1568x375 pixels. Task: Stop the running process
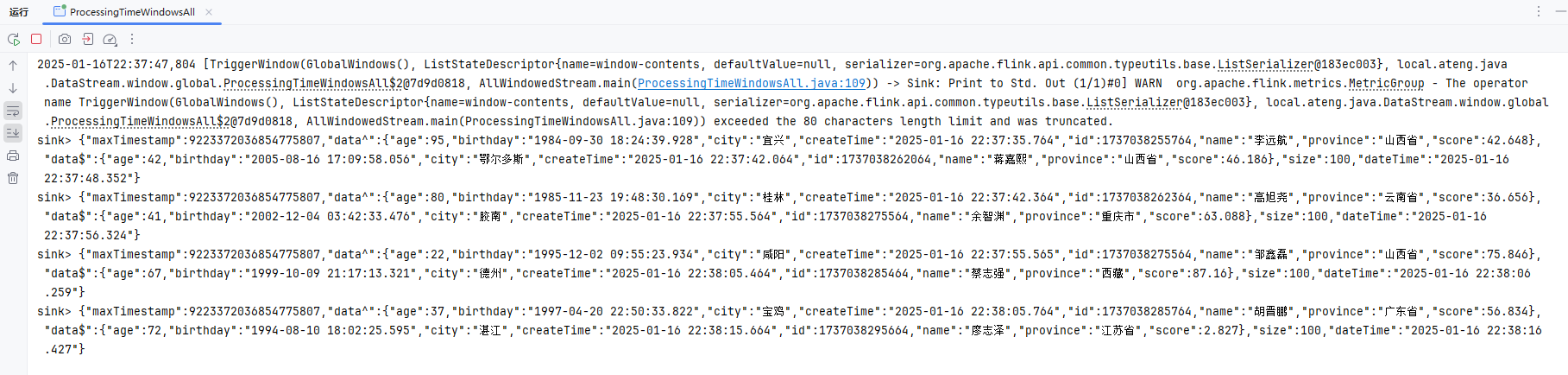pyautogui.click(x=36, y=39)
